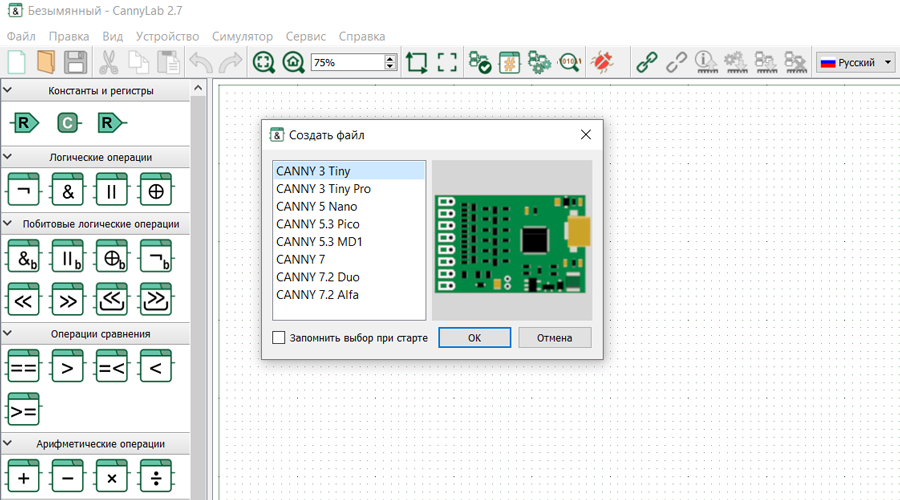
Task: Open the Русский language dropdown
Action: tap(855, 62)
